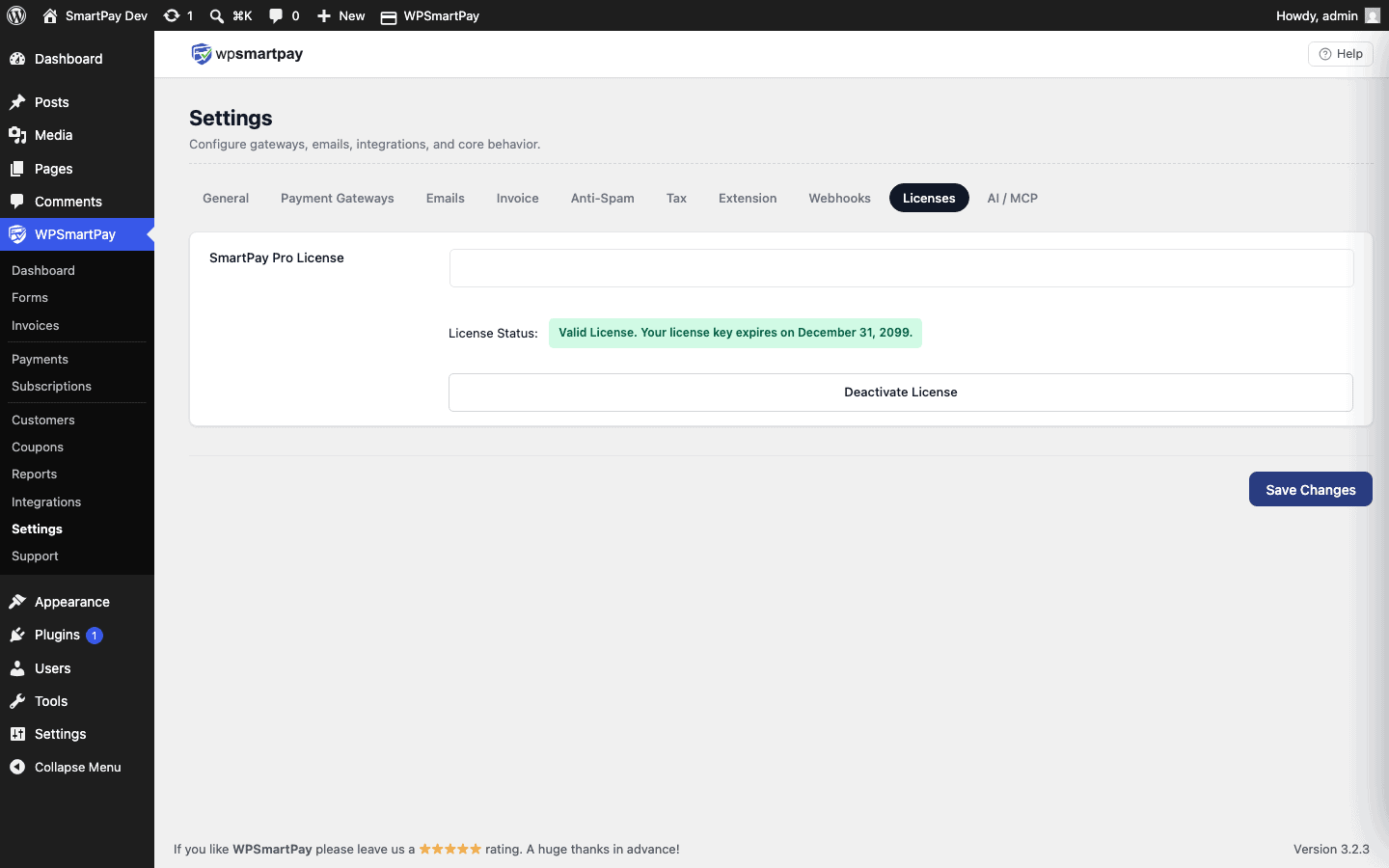
Task: Open admin user avatar
Action: pos(1373,15)
